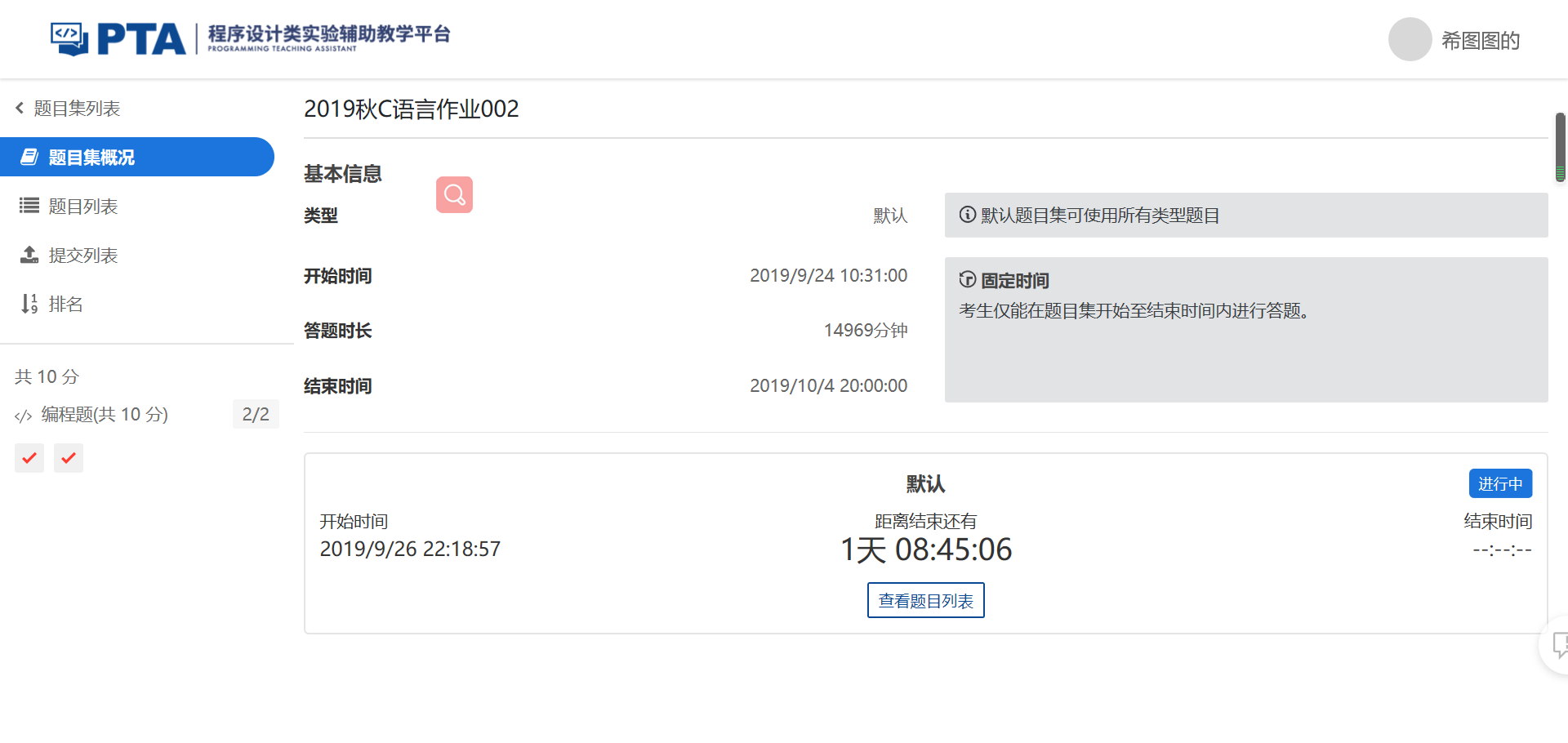1568x743 pixels.
Task: Click the sort ranking icon beside 排名
Action: (29, 304)
